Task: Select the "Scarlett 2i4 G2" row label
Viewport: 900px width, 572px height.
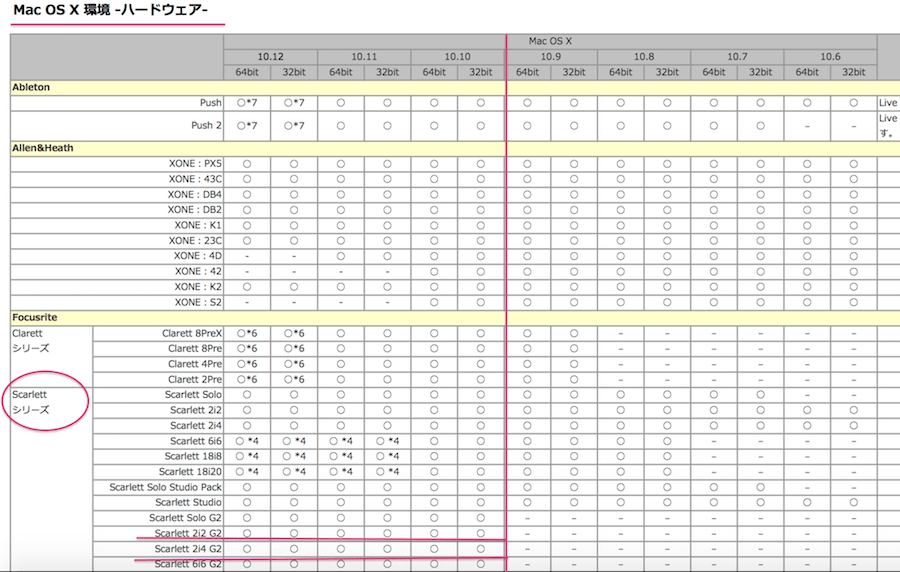Action: click(x=188, y=549)
